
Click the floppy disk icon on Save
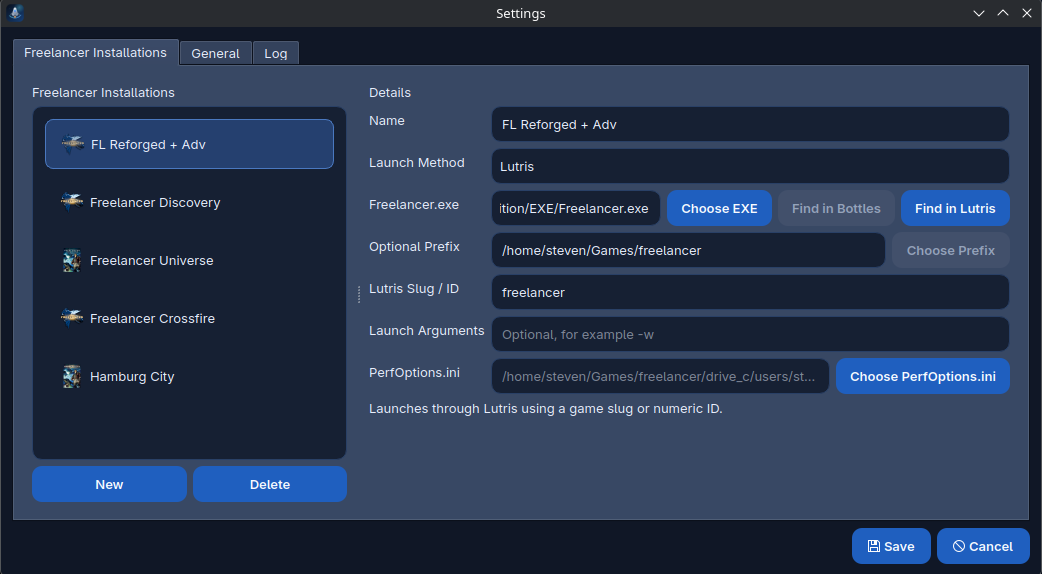tap(874, 546)
